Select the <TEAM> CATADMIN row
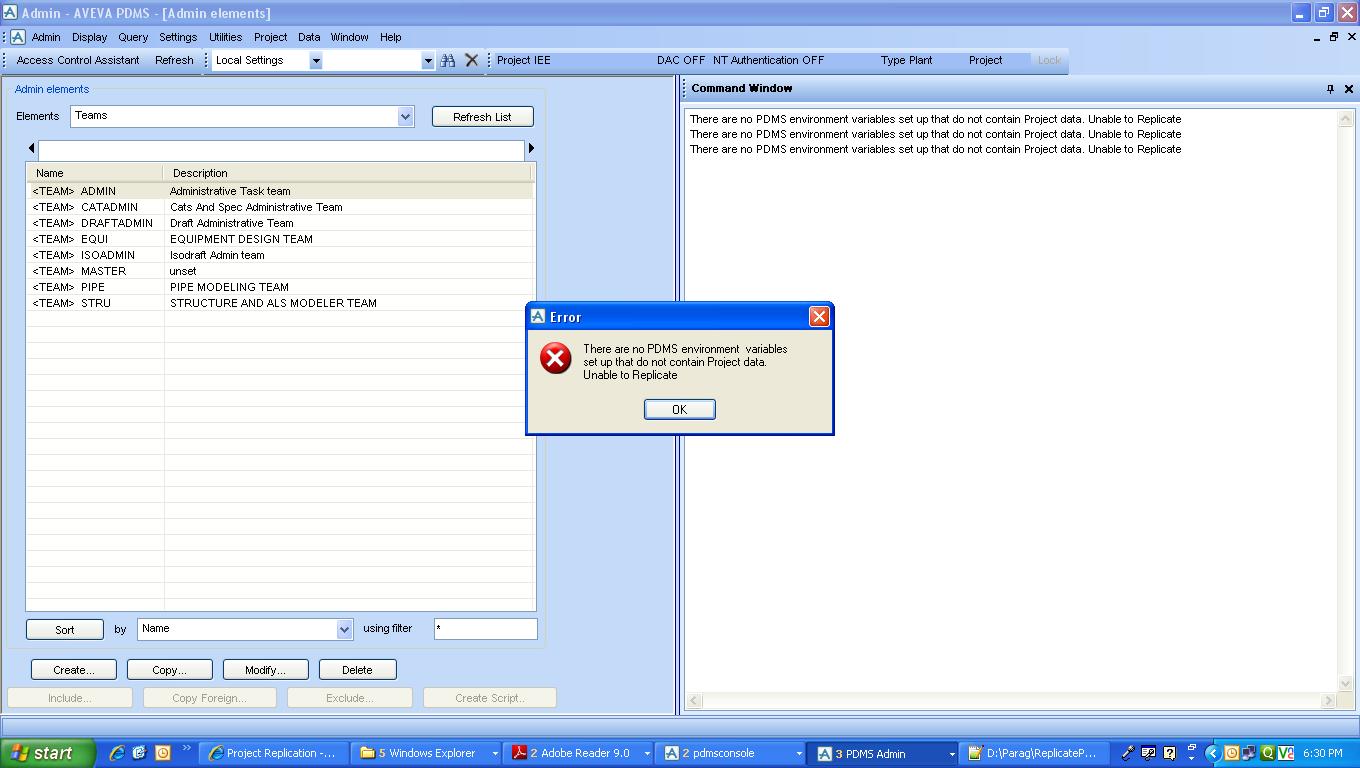The image size is (1360, 768). (x=280, y=207)
